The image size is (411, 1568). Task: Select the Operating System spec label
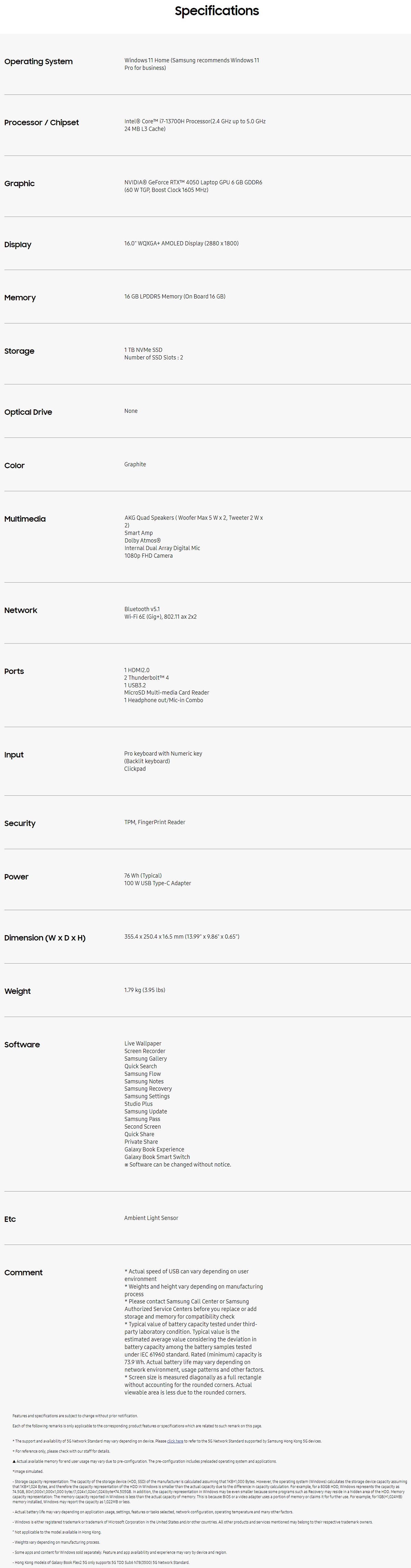(x=38, y=62)
